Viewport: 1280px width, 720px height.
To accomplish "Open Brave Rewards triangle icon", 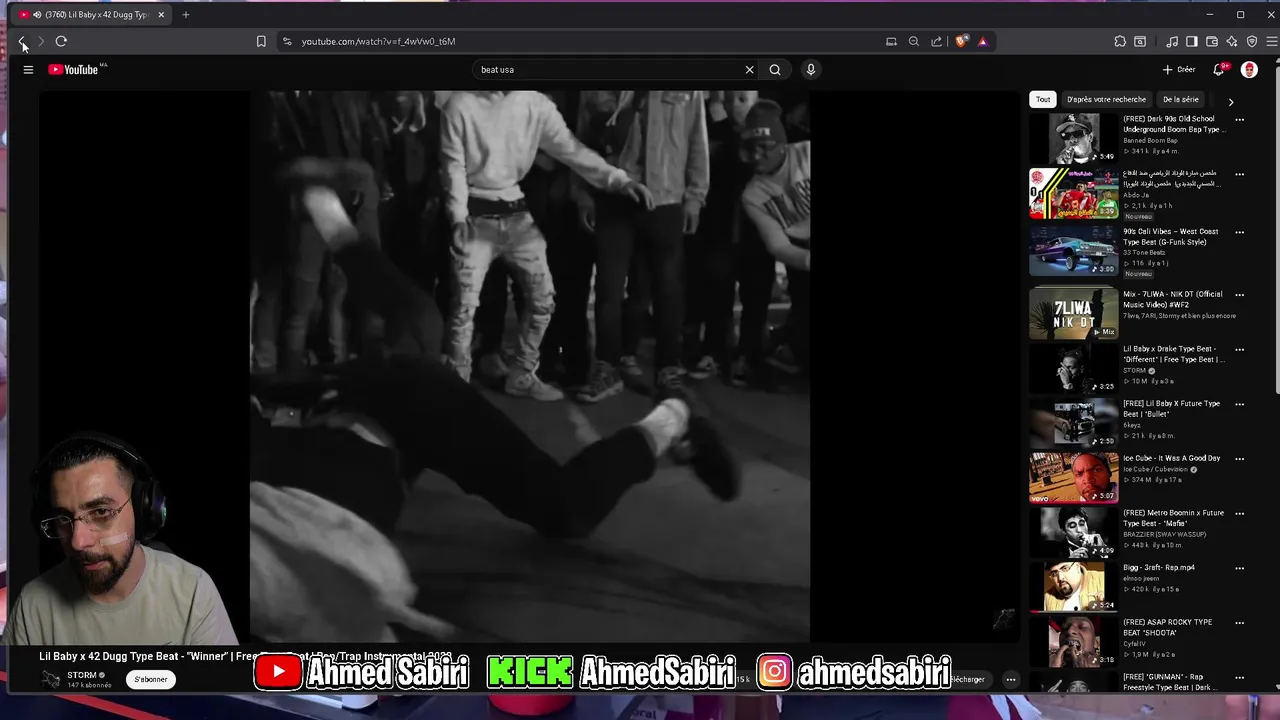I will 983,41.
